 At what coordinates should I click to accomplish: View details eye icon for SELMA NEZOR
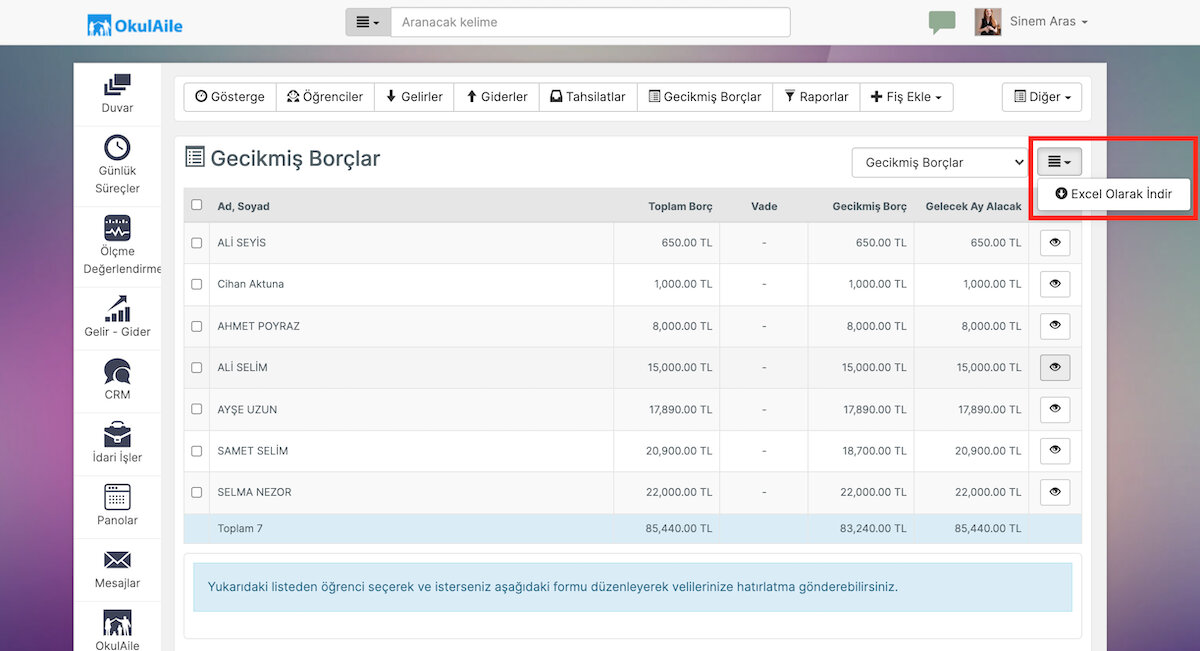coord(1055,492)
